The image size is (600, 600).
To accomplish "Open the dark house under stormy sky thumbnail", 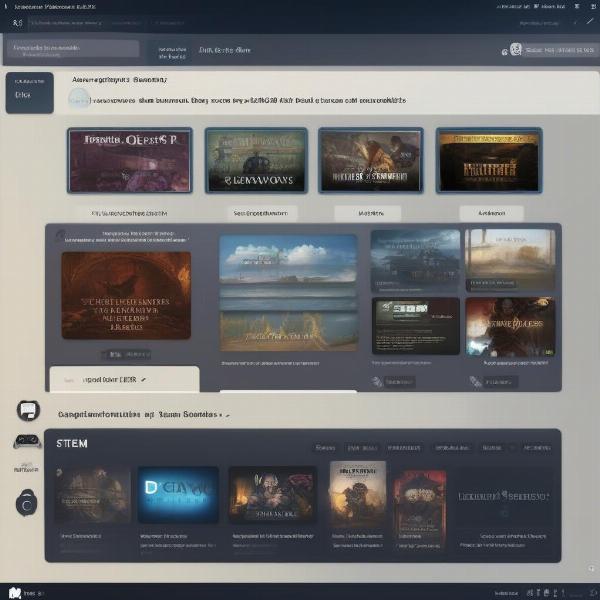I will 416,261.
